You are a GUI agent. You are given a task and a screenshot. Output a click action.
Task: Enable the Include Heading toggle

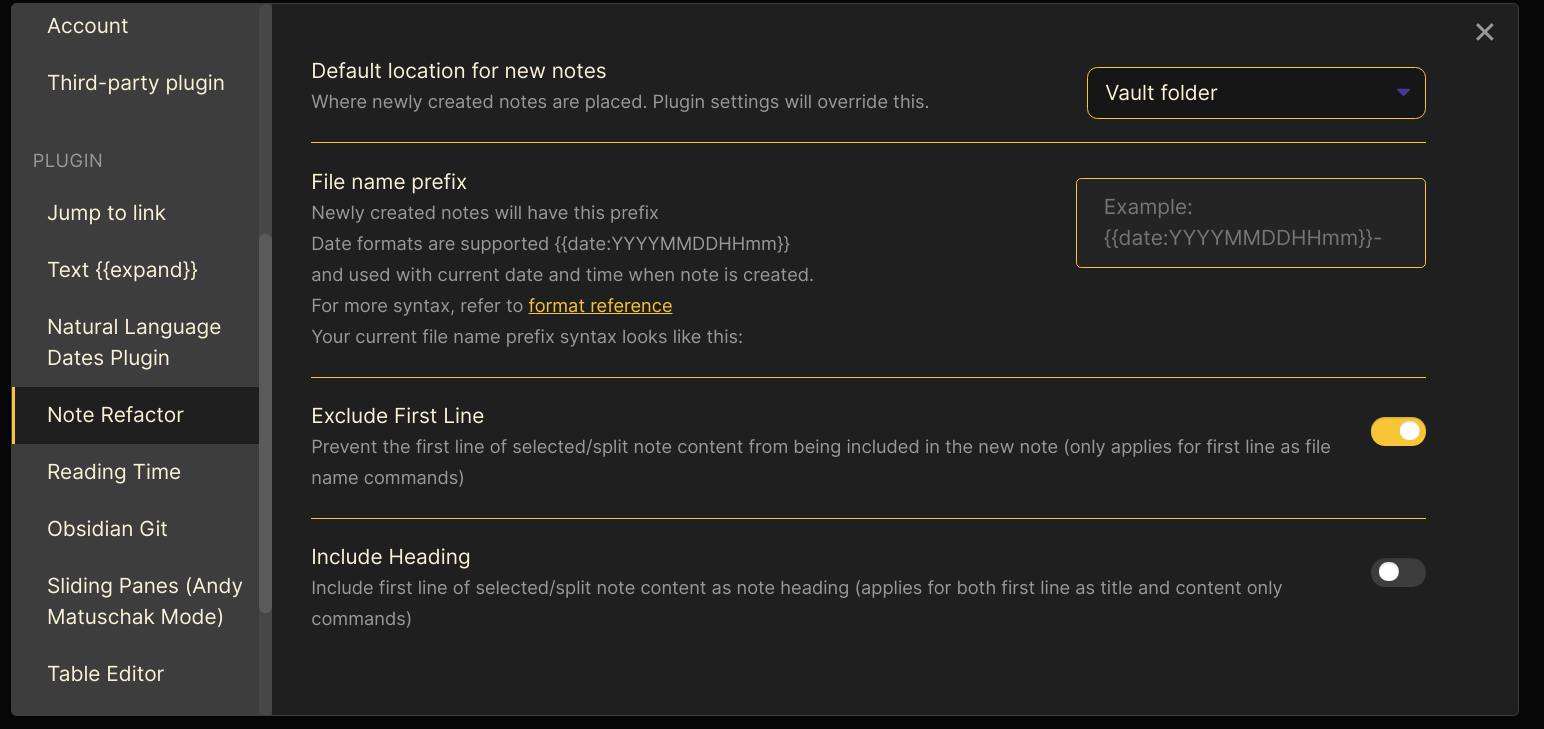coord(1398,572)
